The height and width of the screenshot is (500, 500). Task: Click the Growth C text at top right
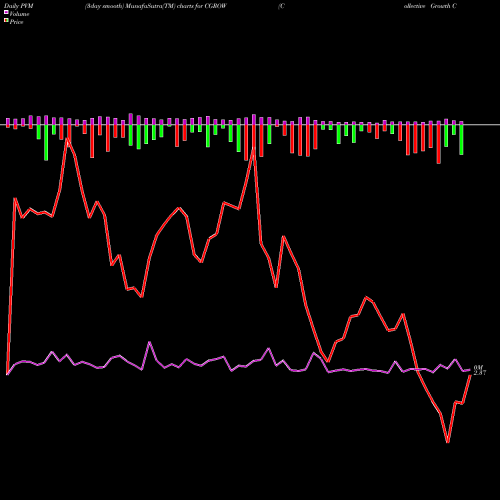(443, 6)
